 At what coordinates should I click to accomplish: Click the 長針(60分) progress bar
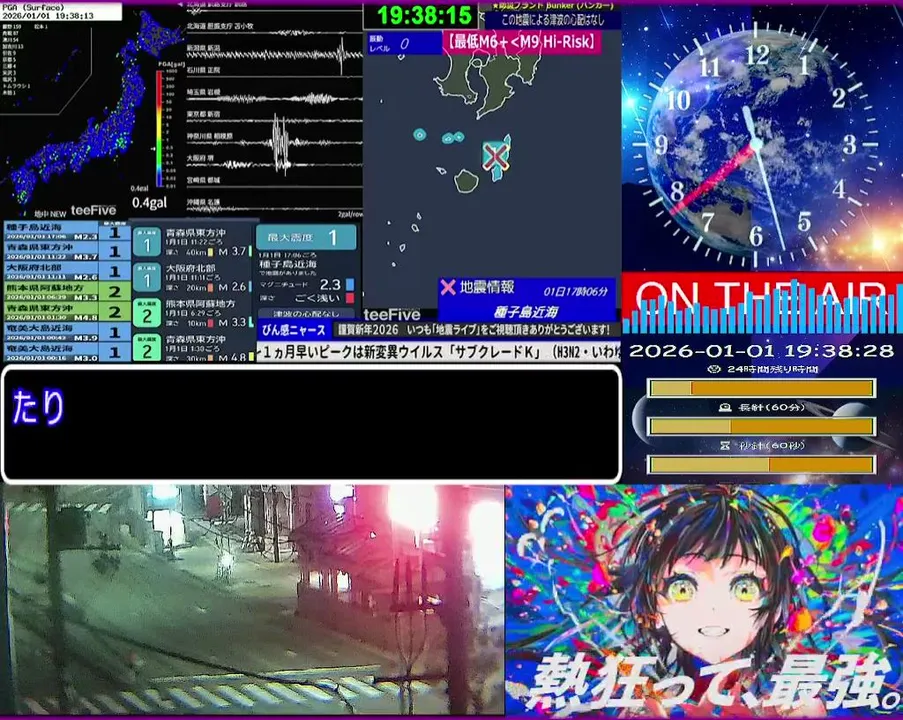[x=762, y=426]
